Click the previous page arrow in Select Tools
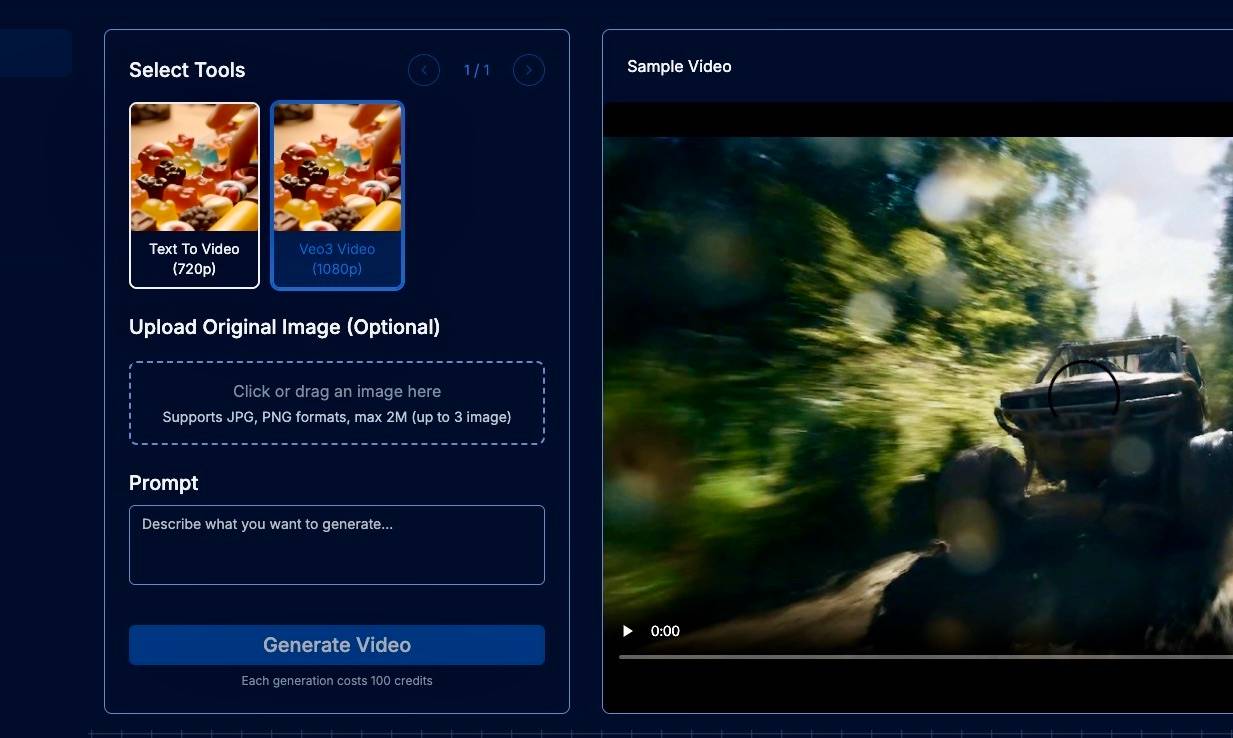This screenshot has height=738, width=1233. coord(424,70)
